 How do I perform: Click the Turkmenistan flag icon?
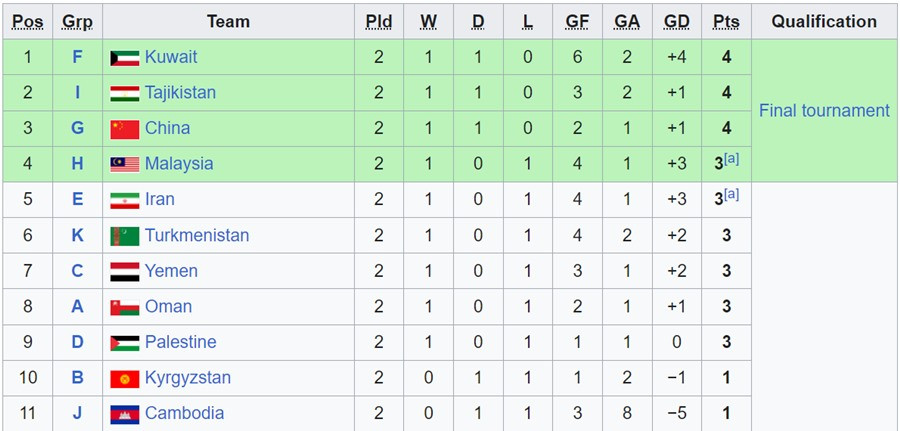(x=124, y=236)
